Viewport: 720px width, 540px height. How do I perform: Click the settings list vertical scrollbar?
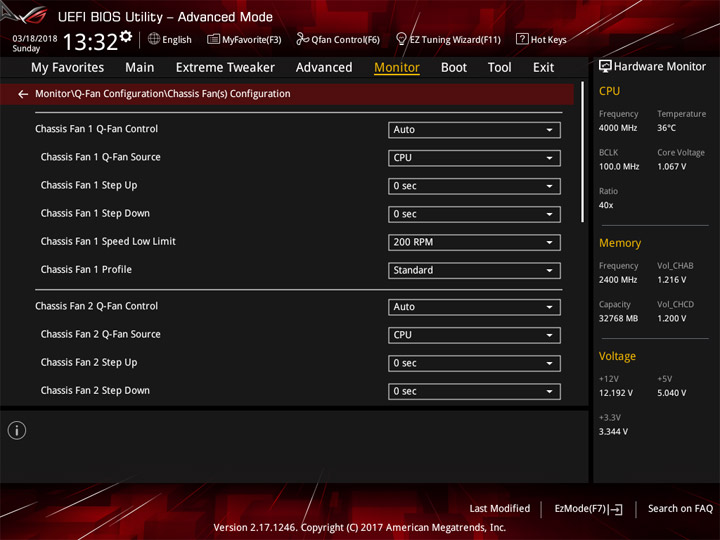click(583, 152)
